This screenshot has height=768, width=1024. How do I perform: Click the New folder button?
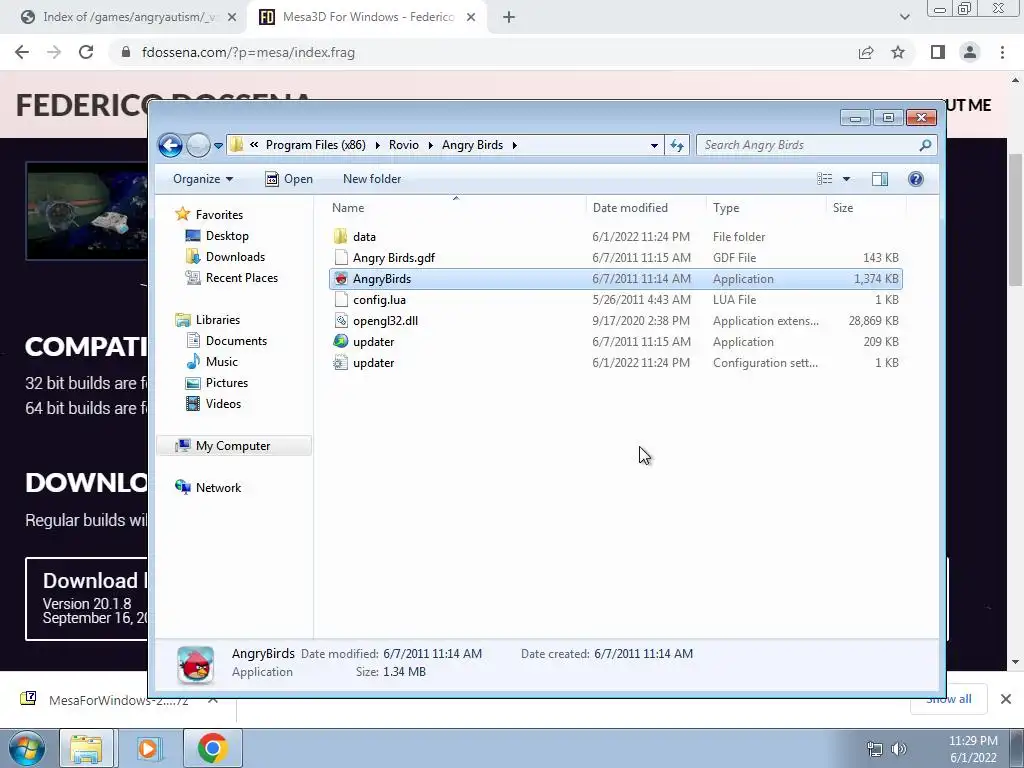372,179
